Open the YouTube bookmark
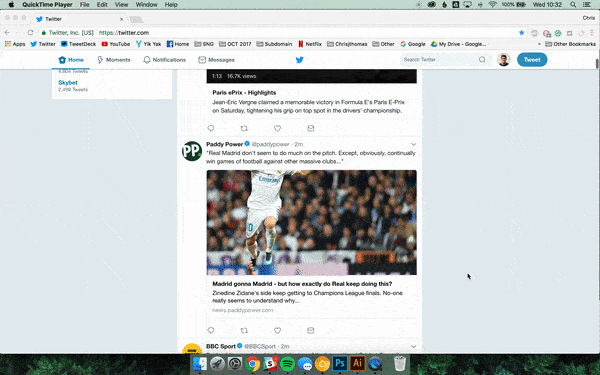Image resolution: width=600 pixels, height=375 pixels. [116, 44]
